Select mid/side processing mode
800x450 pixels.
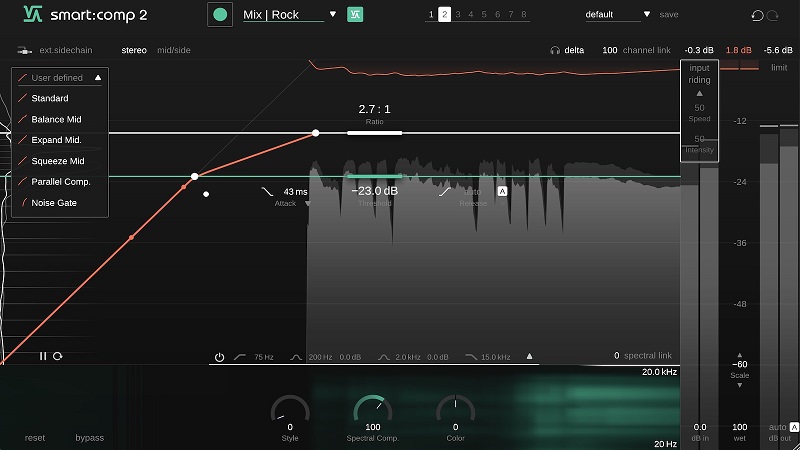click(x=173, y=50)
